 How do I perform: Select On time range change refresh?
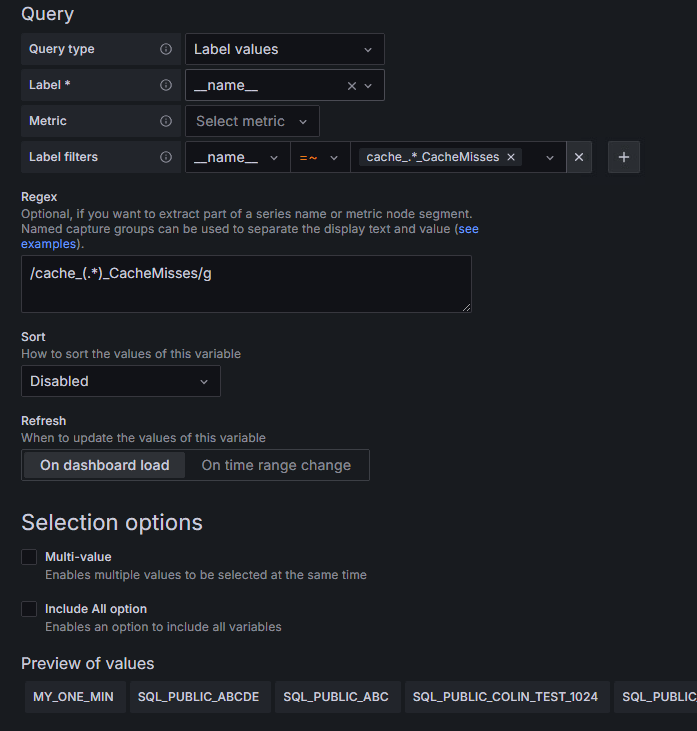[276, 465]
